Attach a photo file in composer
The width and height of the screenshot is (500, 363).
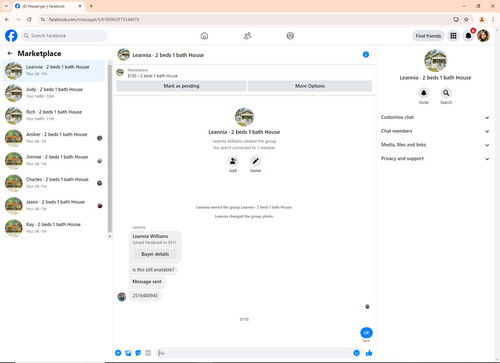click(x=128, y=353)
